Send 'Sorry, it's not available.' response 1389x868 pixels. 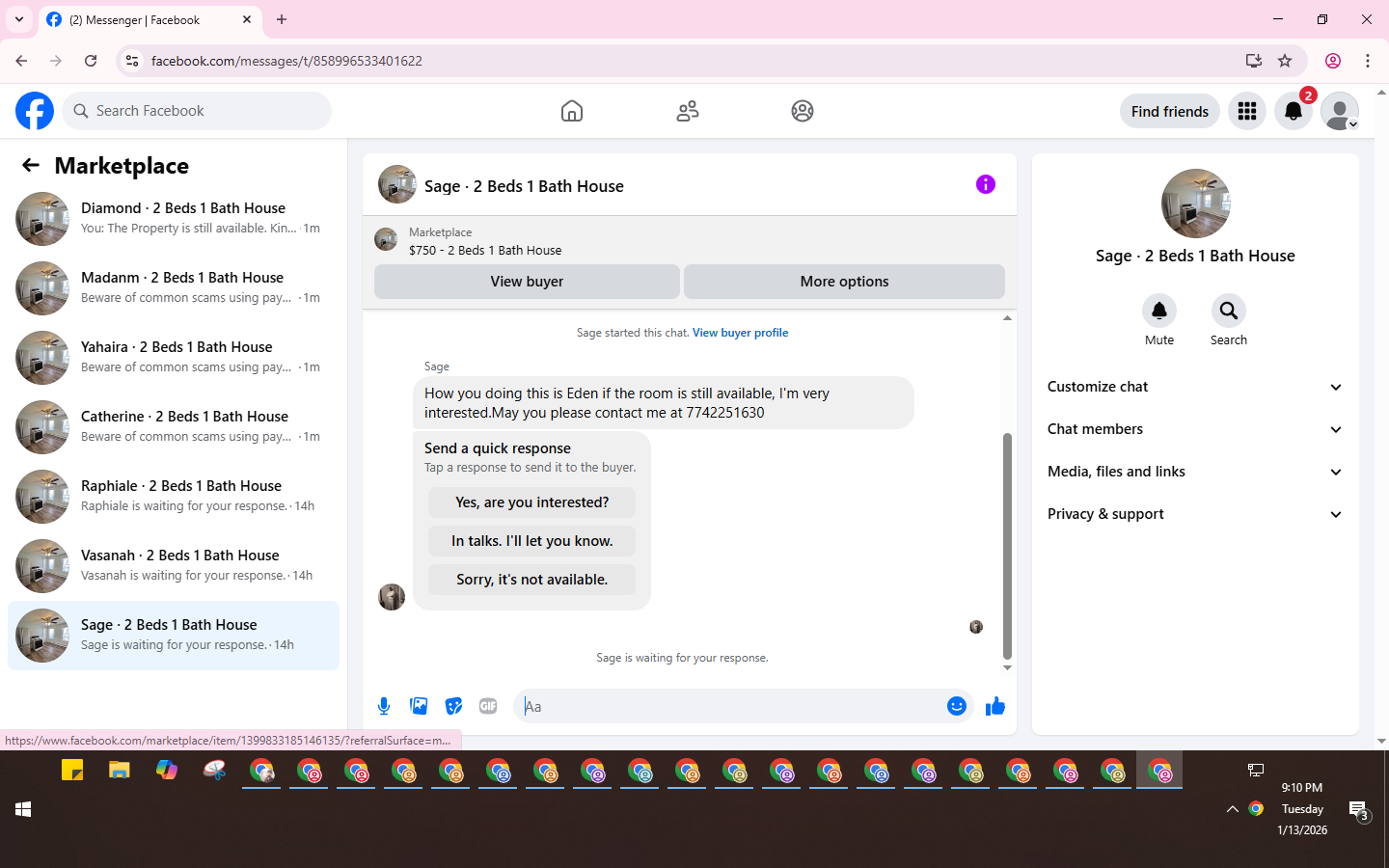coord(531,580)
